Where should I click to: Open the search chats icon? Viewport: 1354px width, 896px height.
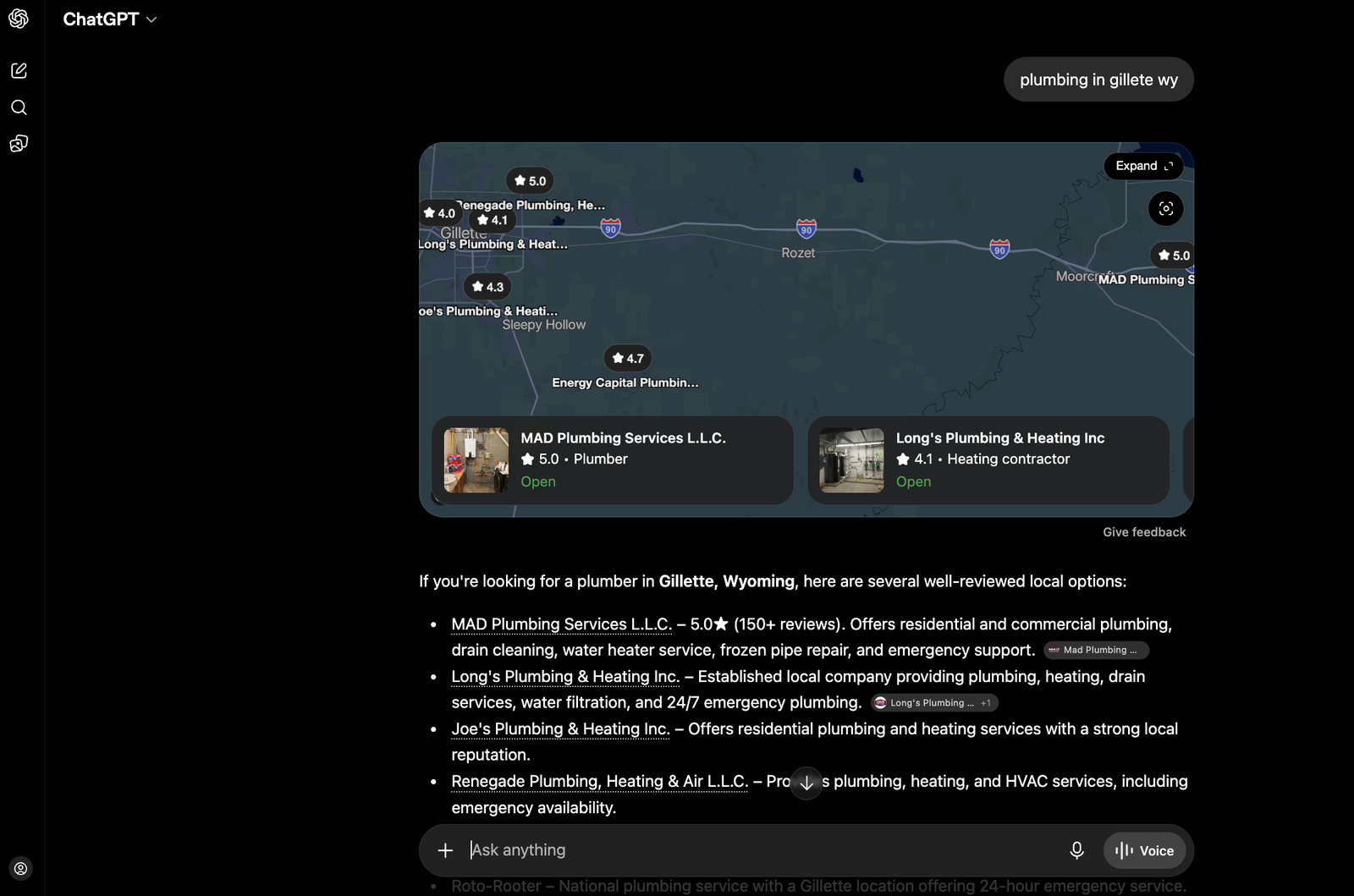click(x=19, y=107)
